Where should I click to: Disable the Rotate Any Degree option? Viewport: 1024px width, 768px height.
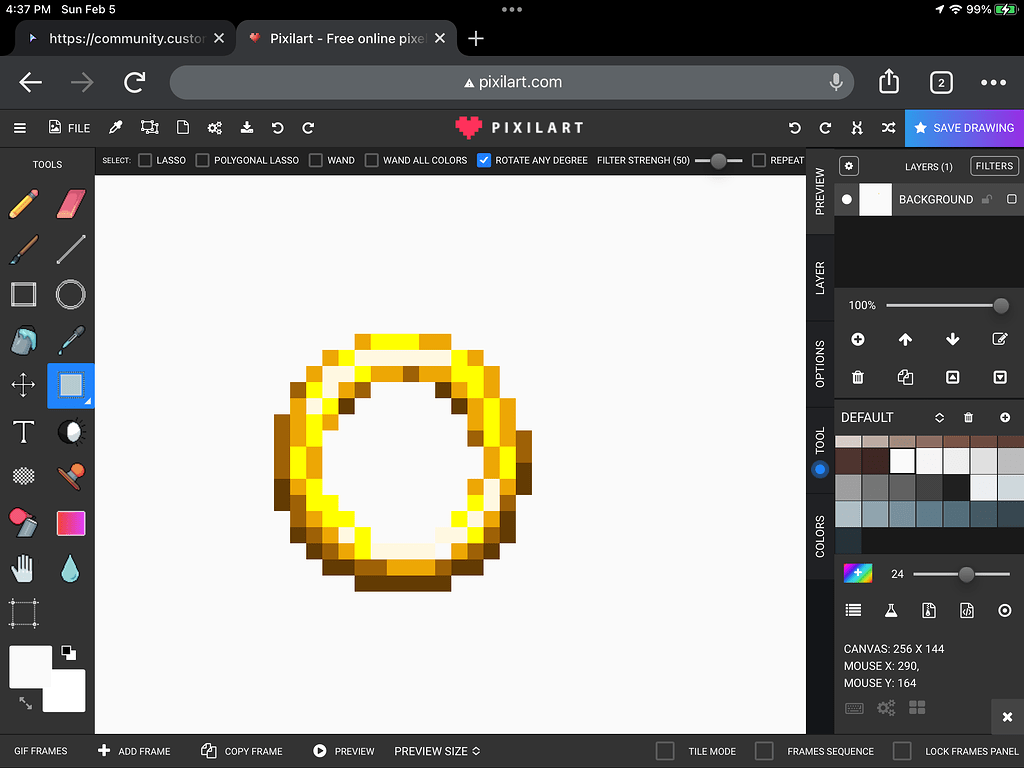click(x=483, y=160)
